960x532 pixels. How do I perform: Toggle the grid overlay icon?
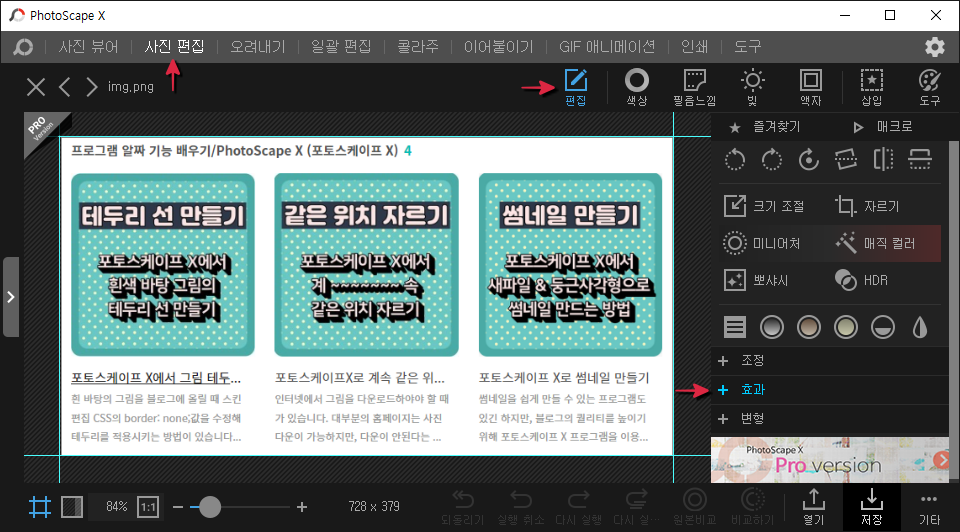[40, 507]
